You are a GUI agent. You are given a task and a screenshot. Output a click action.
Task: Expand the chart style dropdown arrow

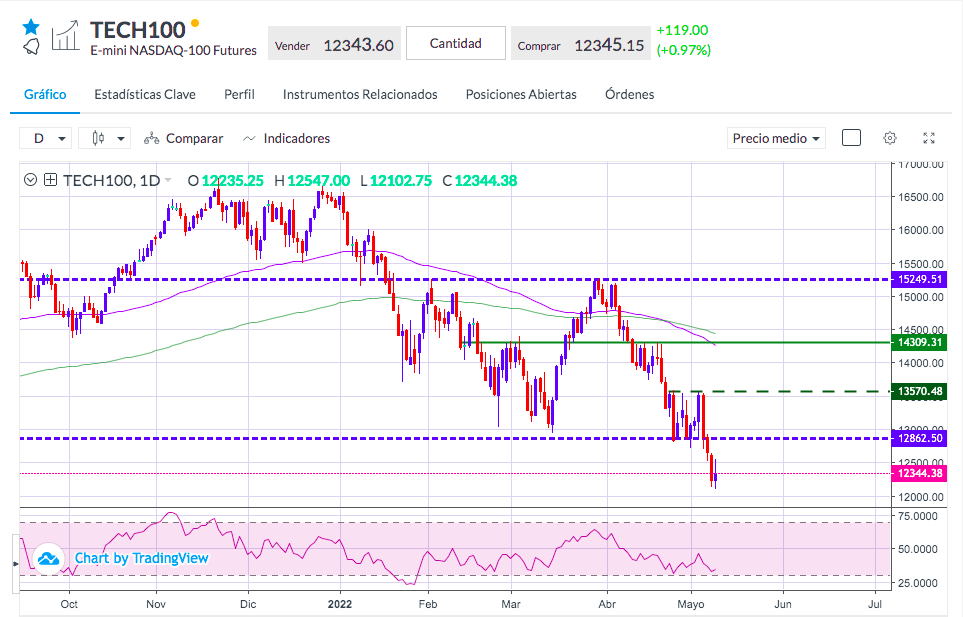[121, 139]
